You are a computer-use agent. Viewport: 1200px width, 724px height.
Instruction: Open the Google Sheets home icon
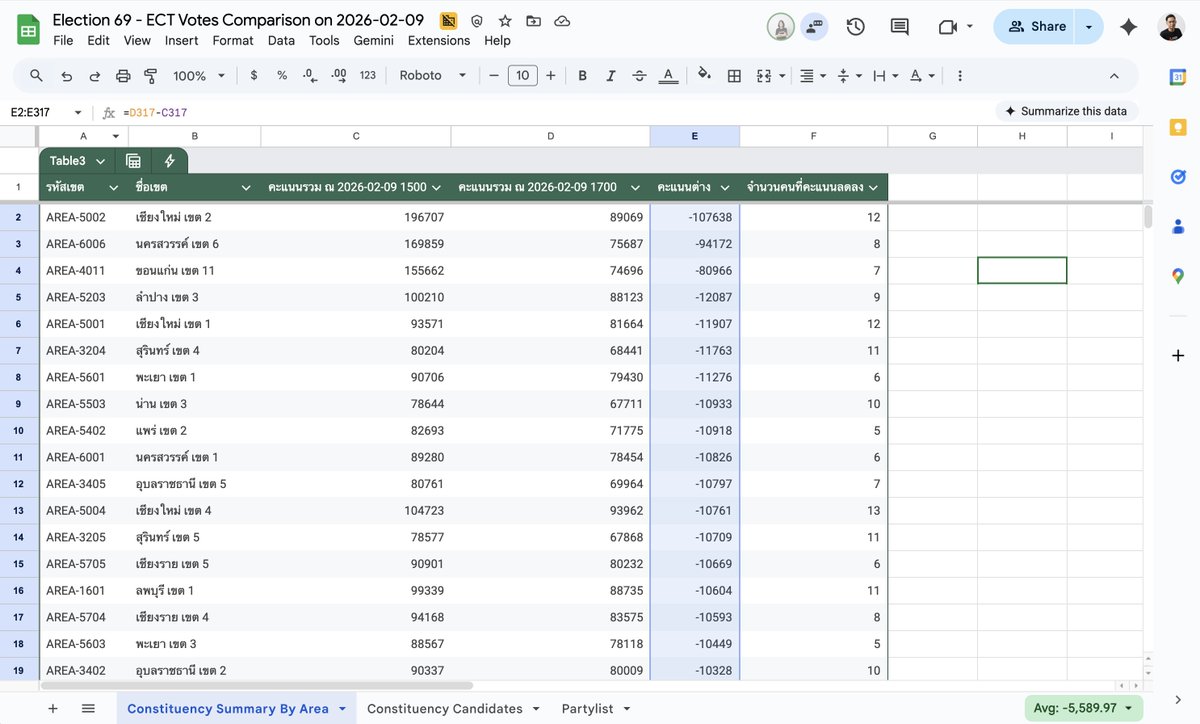pos(28,30)
